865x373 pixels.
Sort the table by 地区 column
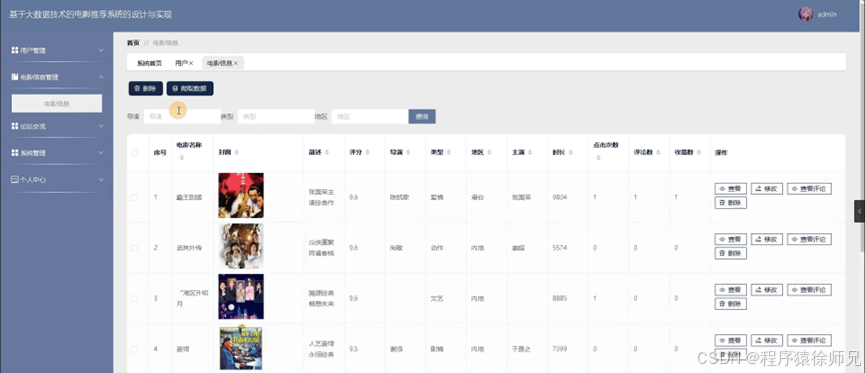coord(489,152)
